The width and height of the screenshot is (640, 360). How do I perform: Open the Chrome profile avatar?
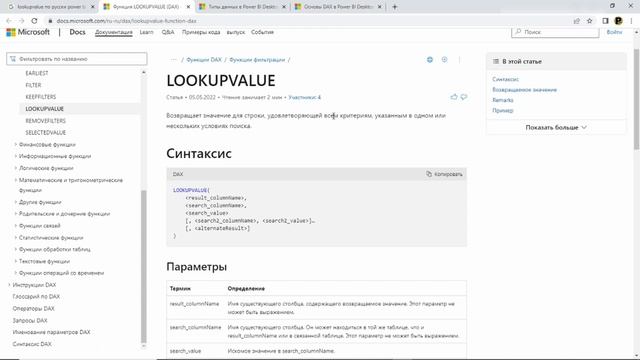[618, 21]
